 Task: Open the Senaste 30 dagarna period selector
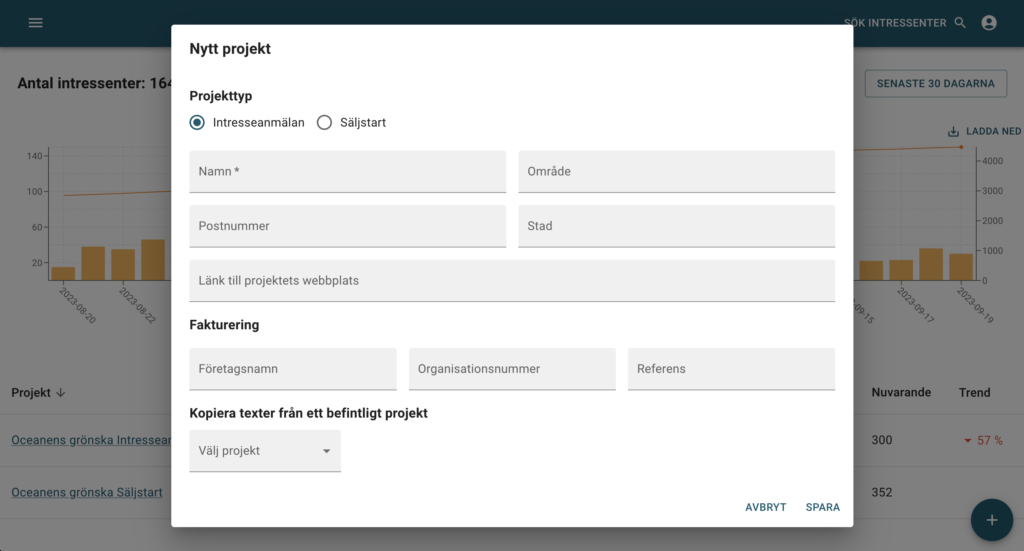coord(935,83)
